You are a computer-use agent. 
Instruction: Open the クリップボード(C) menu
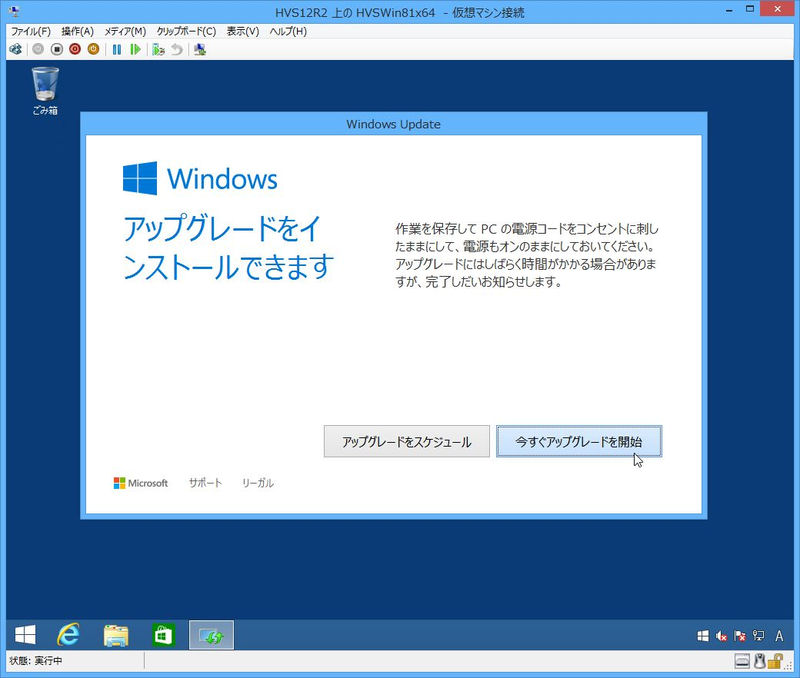pos(186,31)
